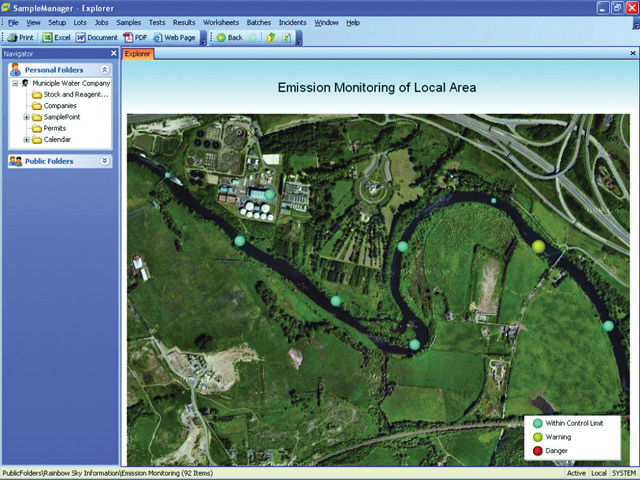This screenshot has height=480, width=640.
Task: Click the Refresh icon in toolbar
Action: click(286, 37)
